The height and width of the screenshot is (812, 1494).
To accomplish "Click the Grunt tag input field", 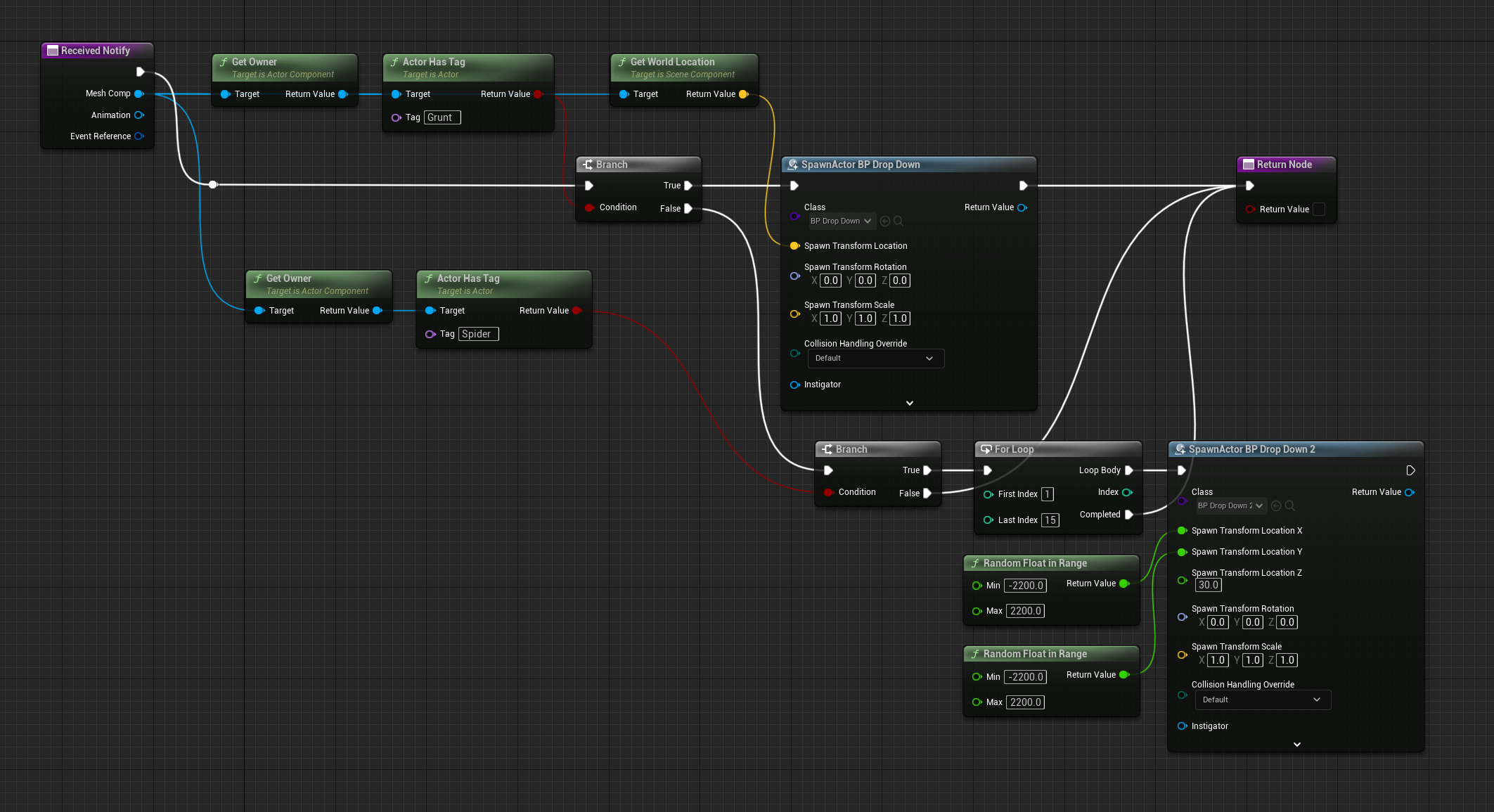I will (x=442, y=117).
